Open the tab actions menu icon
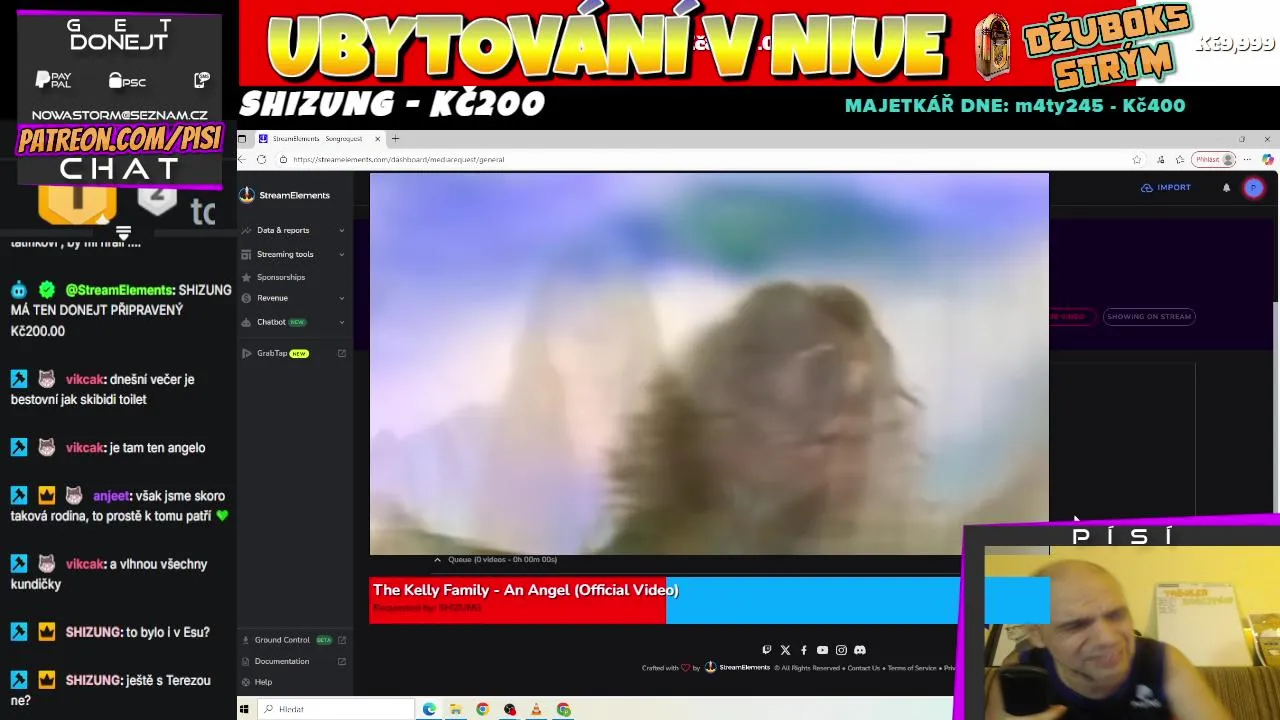This screenshot has height=720, width=1280. click(x=242, y=138)
